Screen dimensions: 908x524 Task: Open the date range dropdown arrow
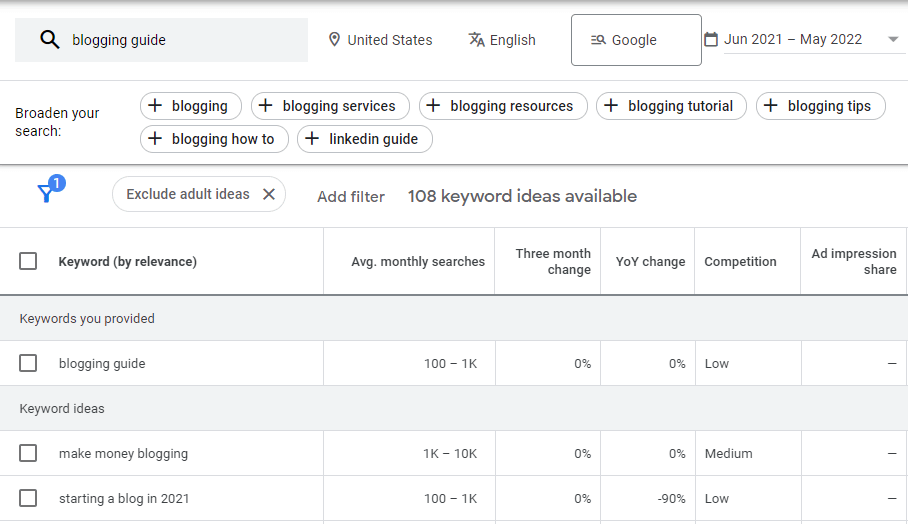[893, 39]
